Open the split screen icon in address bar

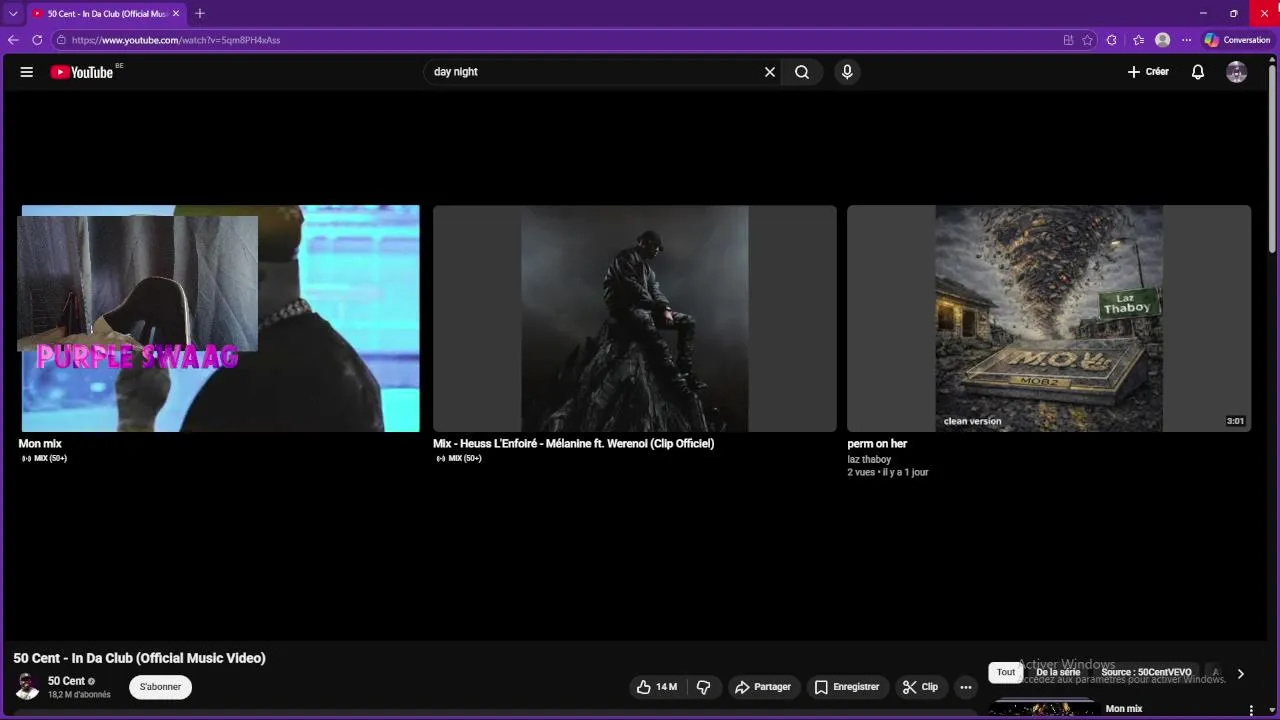(x=1068, y=40)
